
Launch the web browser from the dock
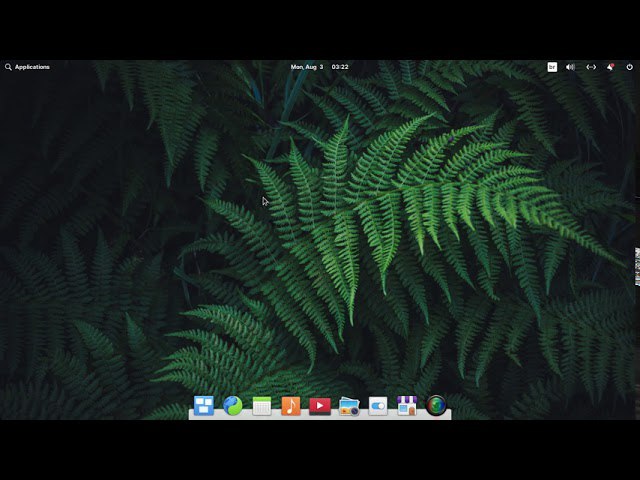[x=233, y=406]
